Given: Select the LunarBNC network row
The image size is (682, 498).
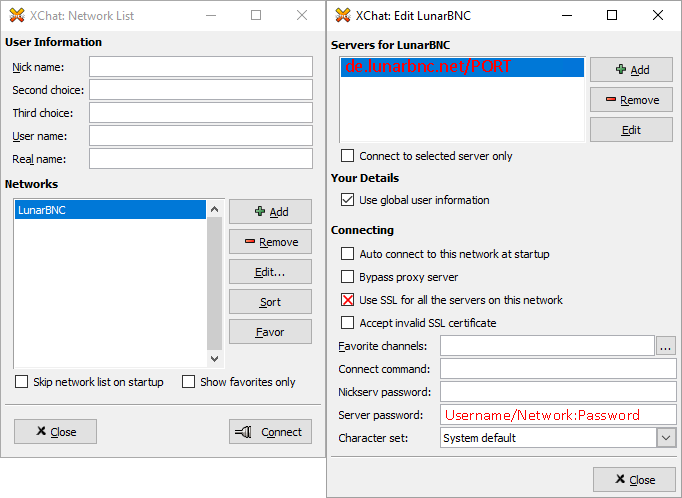Looking at the screenshot, I should coord(110,210).
